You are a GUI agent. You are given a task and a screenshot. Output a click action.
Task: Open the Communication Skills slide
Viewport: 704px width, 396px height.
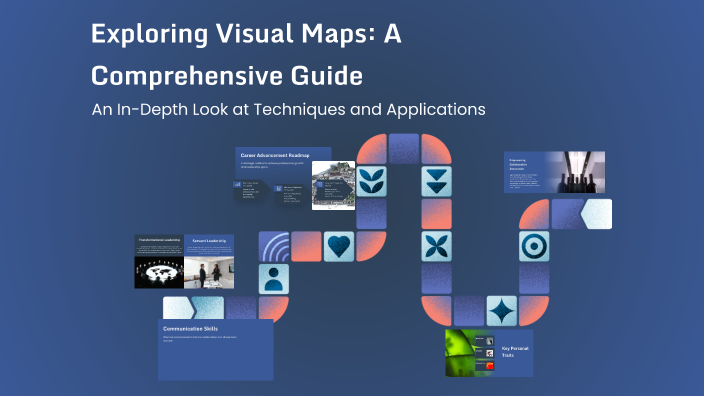pyautogui.click(x=216, y=350)
